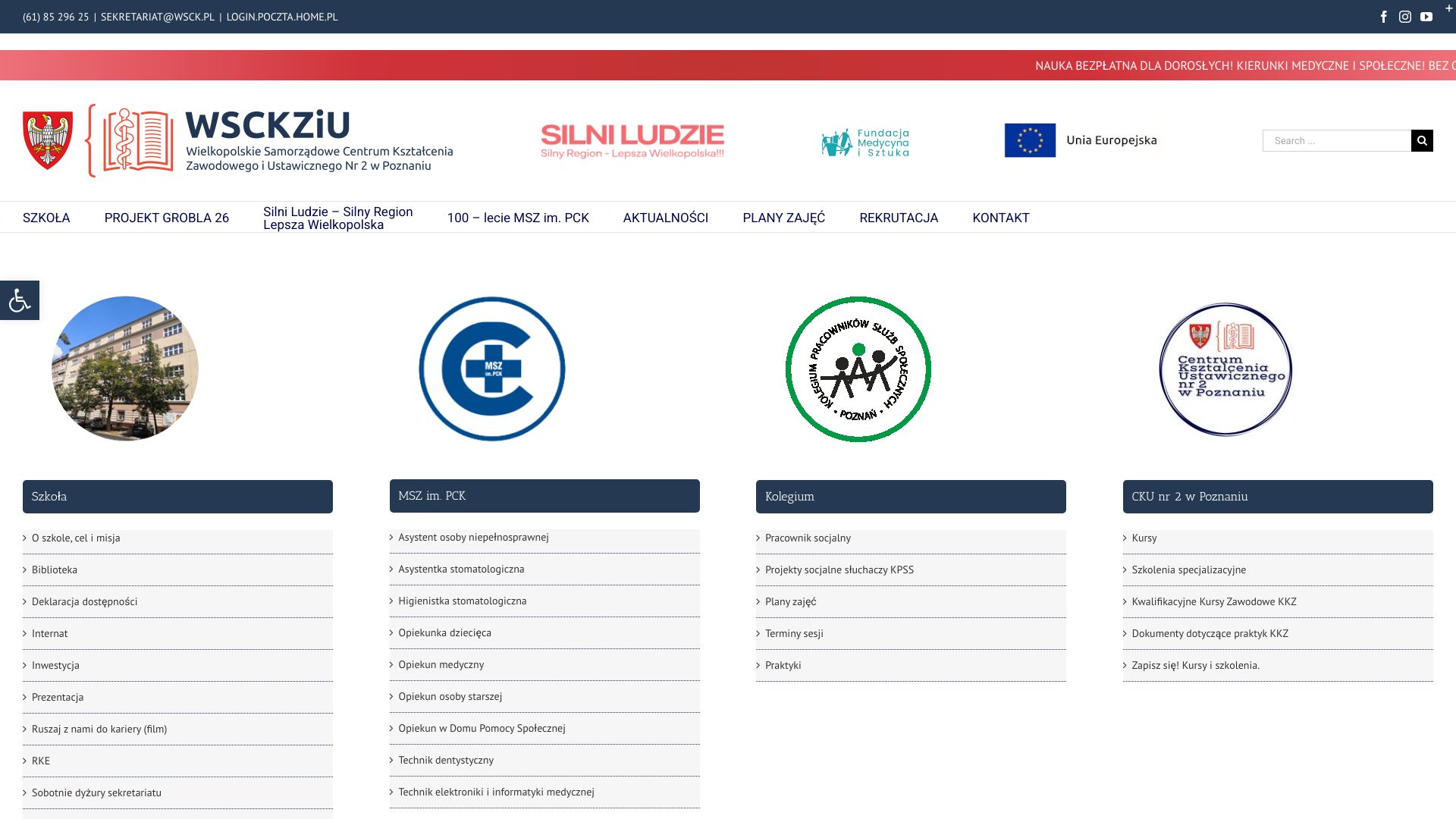The width and height of the screenshot is (1456, 819).
Task: Open Silni Ludzie – Silny Region menu item
Action: click(x=338, y=218)
